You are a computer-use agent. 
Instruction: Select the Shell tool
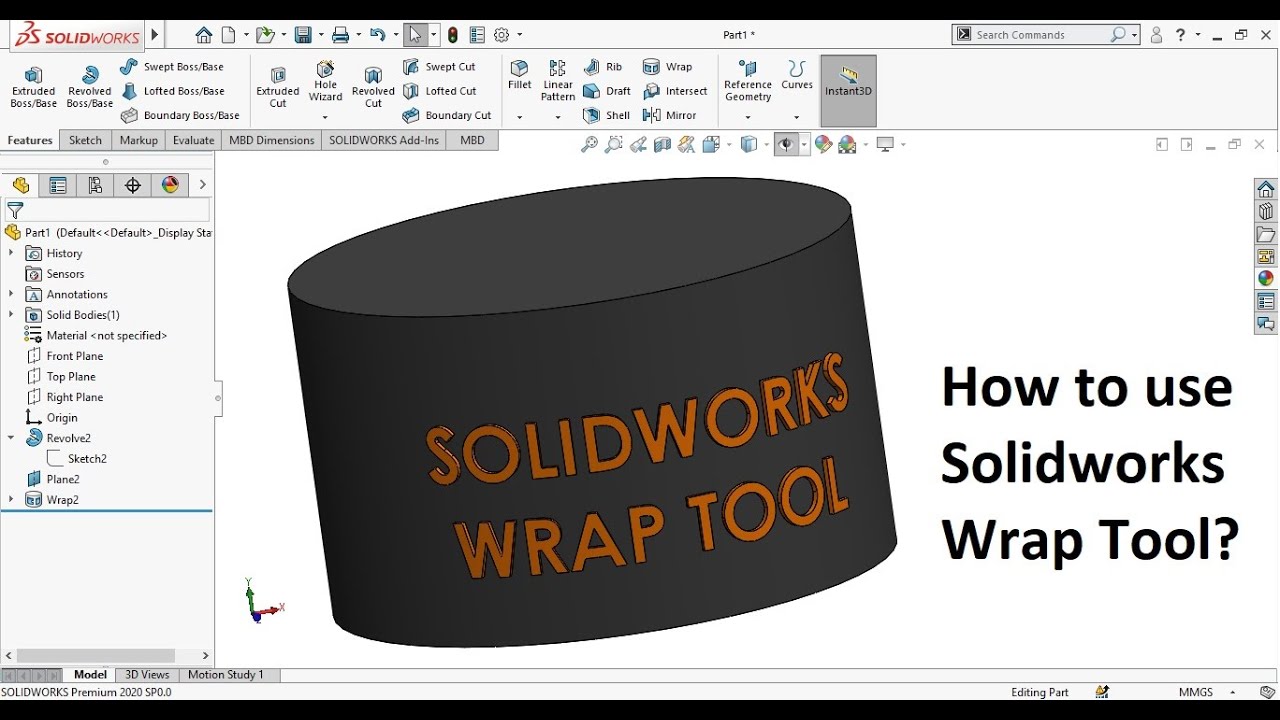607,115
